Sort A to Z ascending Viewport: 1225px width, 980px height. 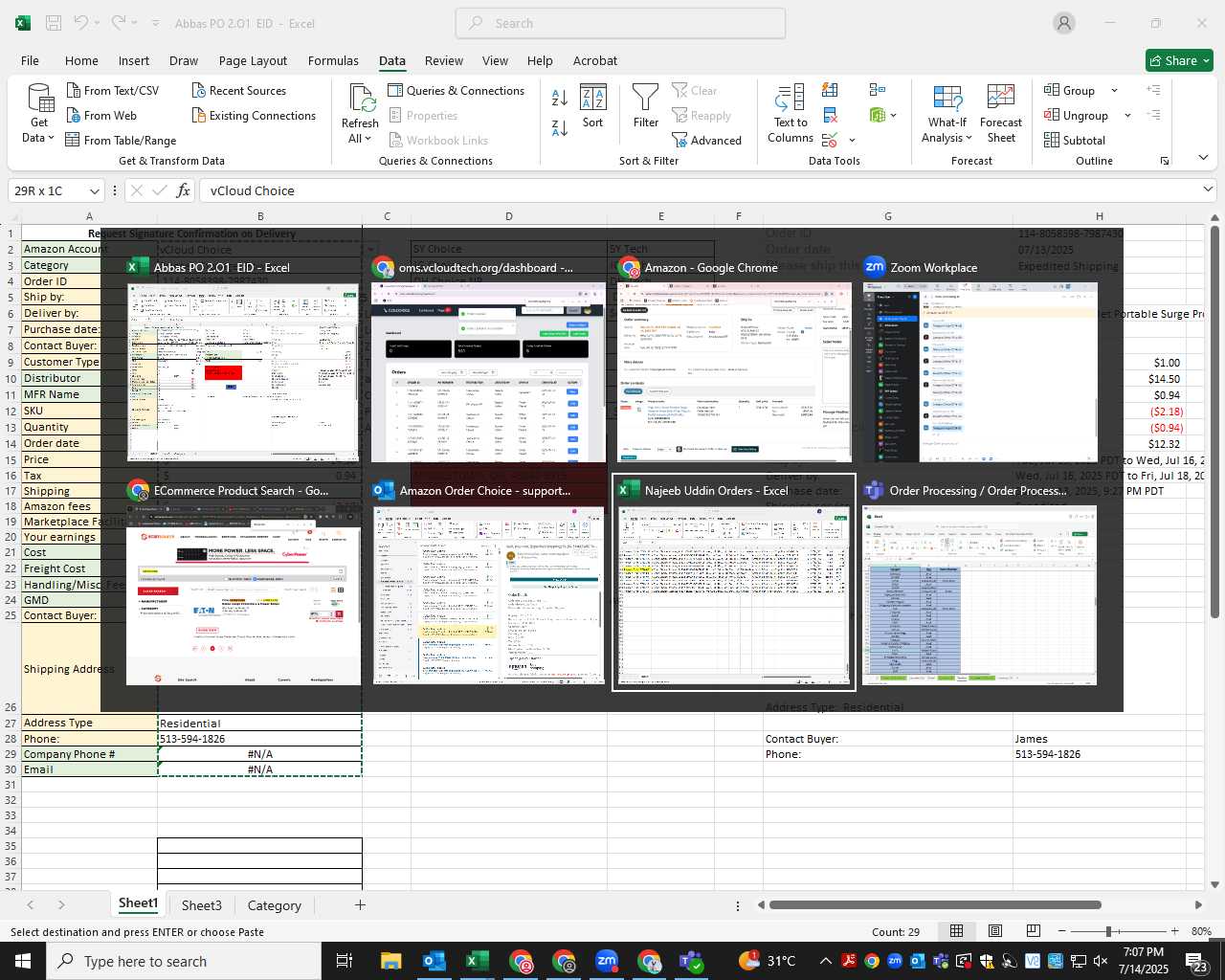(560, 97)
